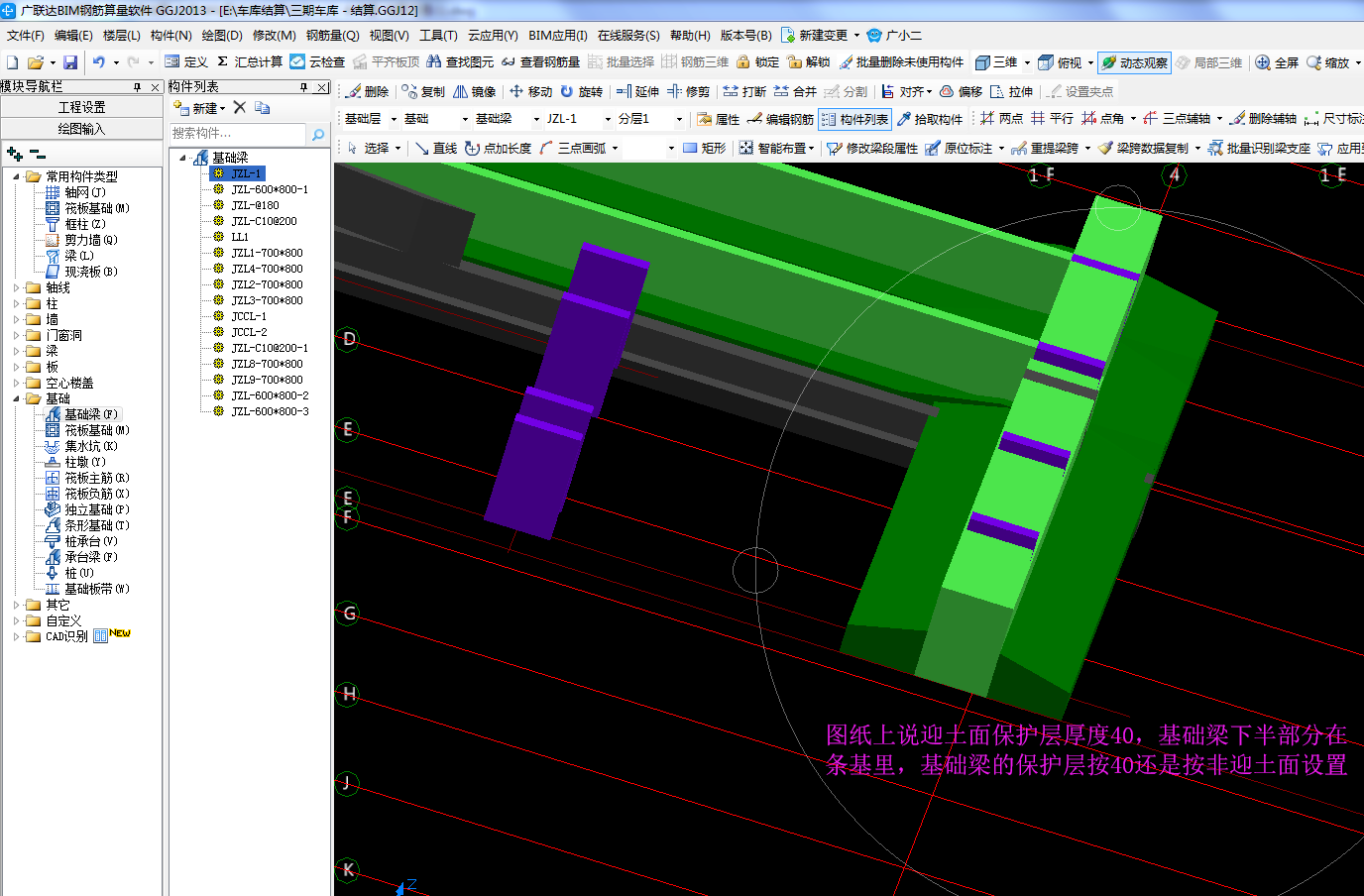Use the 修剪 (trim) tool
1364x896 pixels.
coord(688,91)
